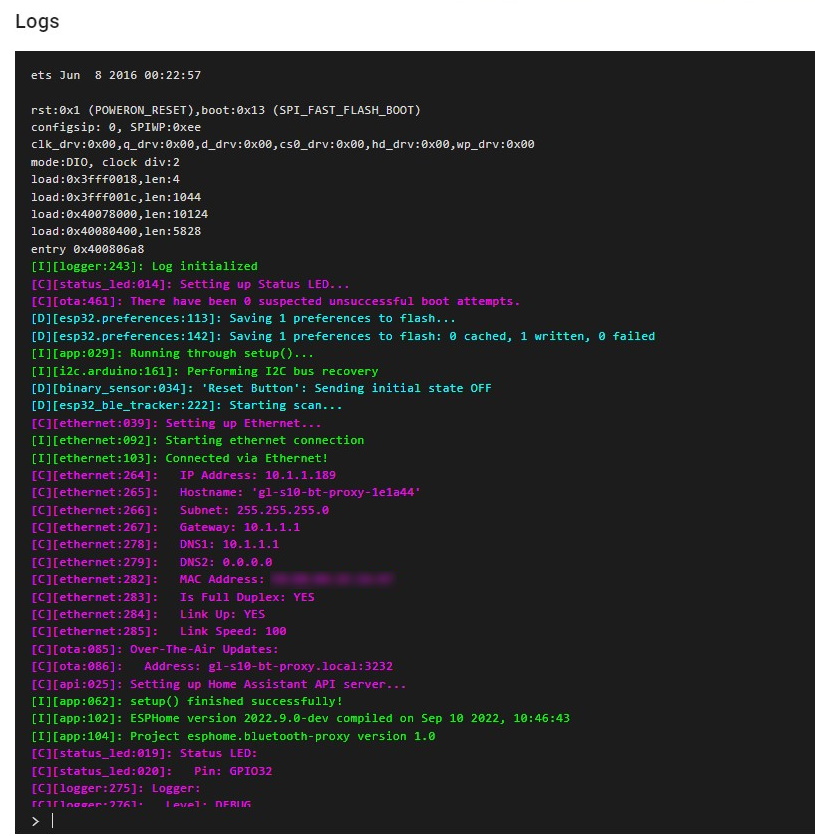Click the 'entry 0x400806a8' line
The width and height of the screenshot is (815, 836).
(x=87, y=250)
